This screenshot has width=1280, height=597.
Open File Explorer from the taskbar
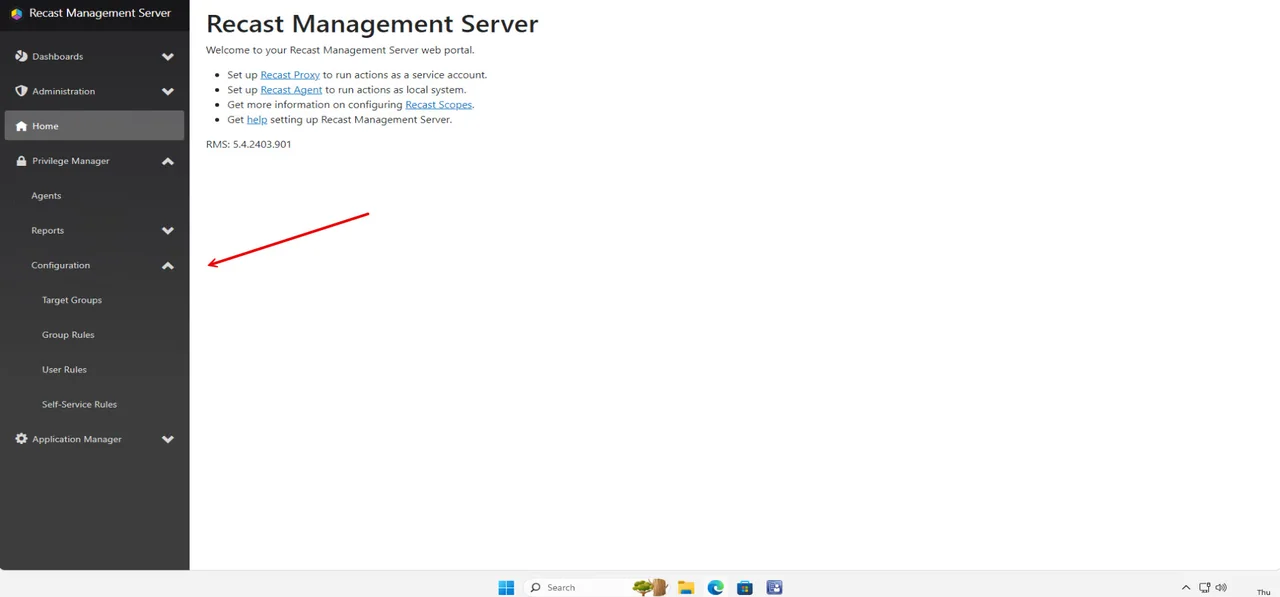(x=686, y=587)
